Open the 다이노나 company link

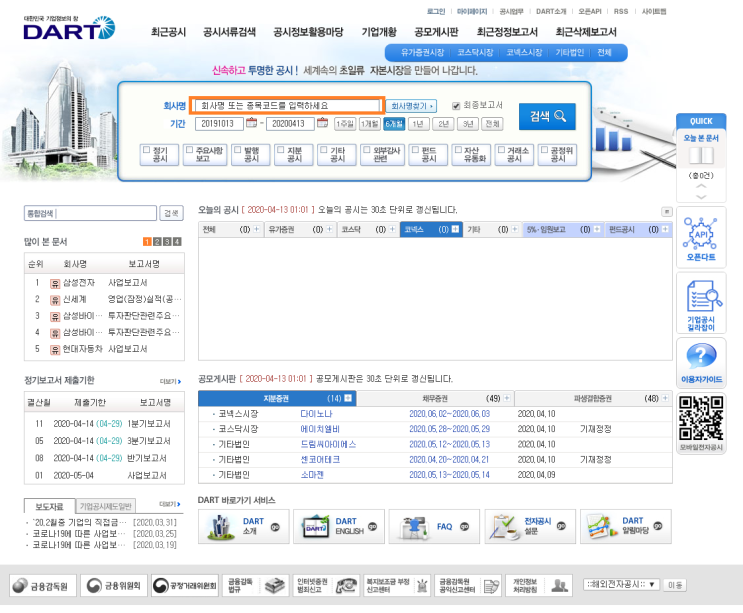pyautogui.click(x=316, y=414)
